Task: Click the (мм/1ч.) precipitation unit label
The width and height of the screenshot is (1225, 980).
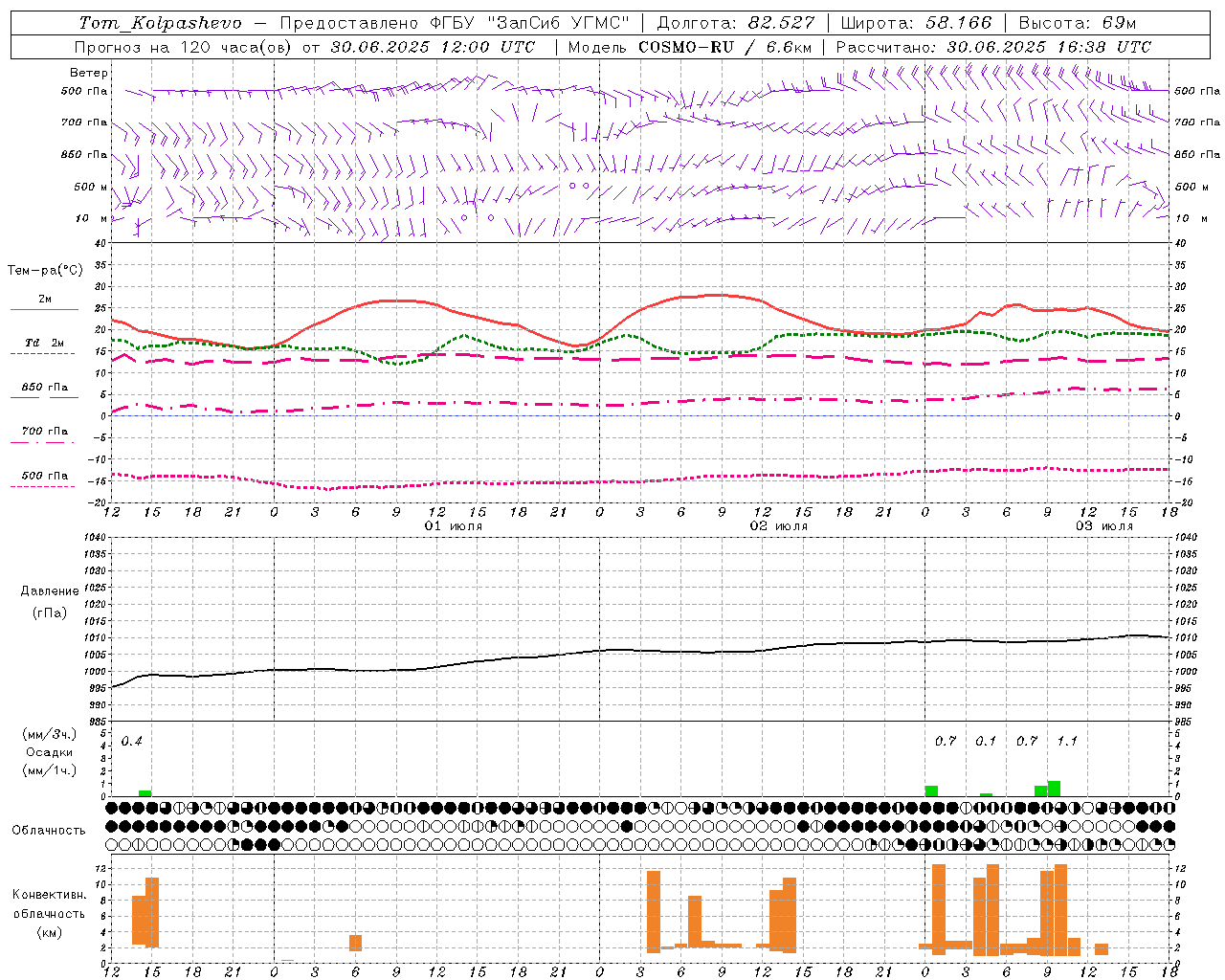Action: coord(50,770)
